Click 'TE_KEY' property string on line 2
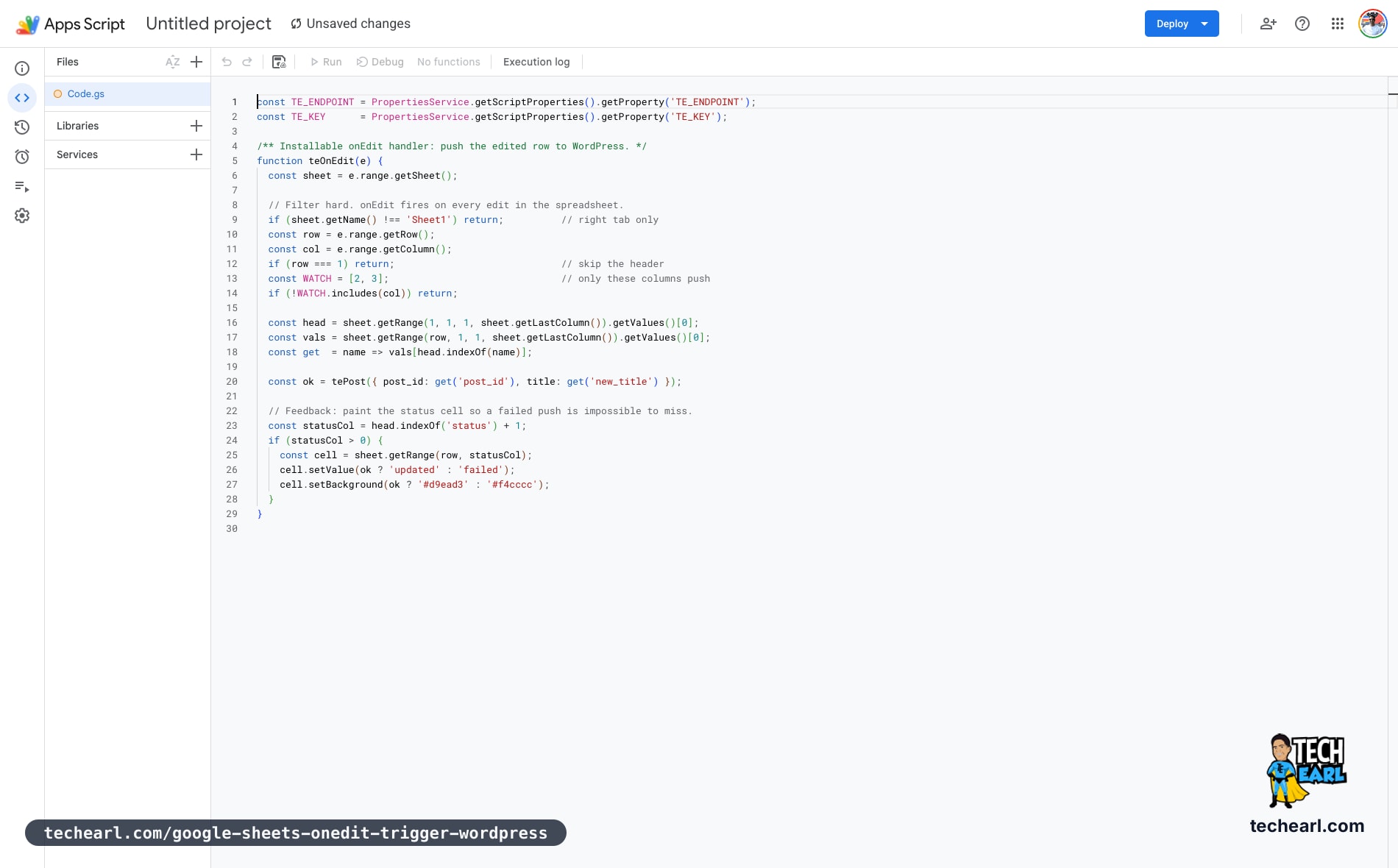 point(693,117)
